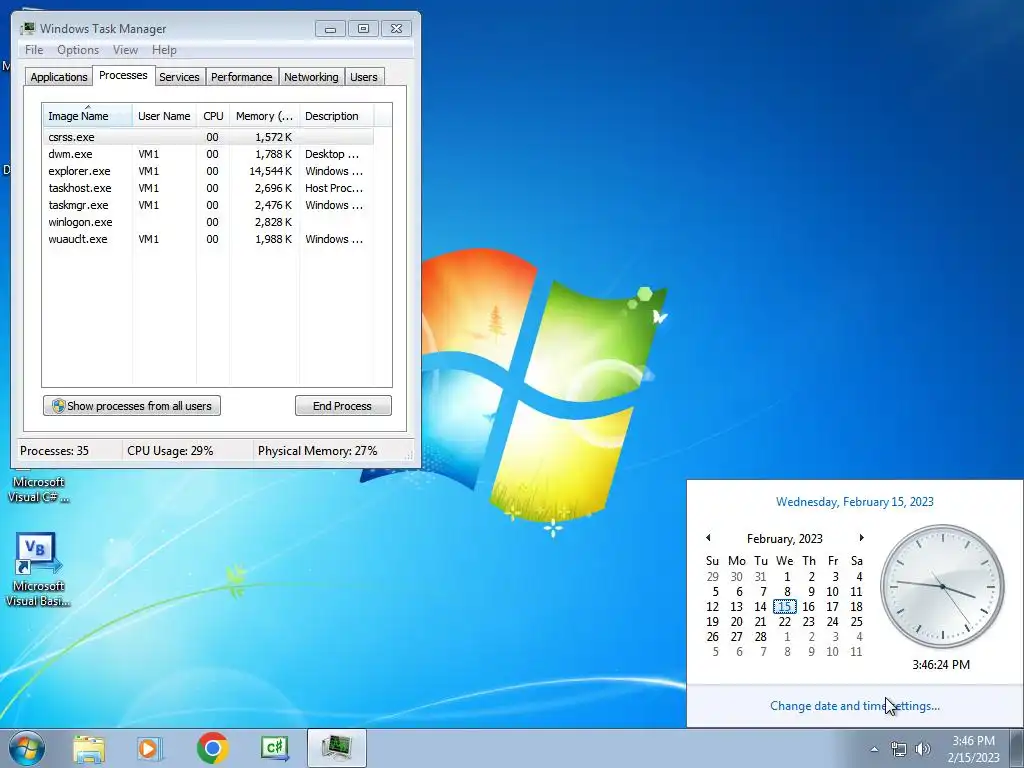The height and width of the screenshot is (768, 1024).
Task: Click the Task Manager title bar icon
Action: point(27,28)
